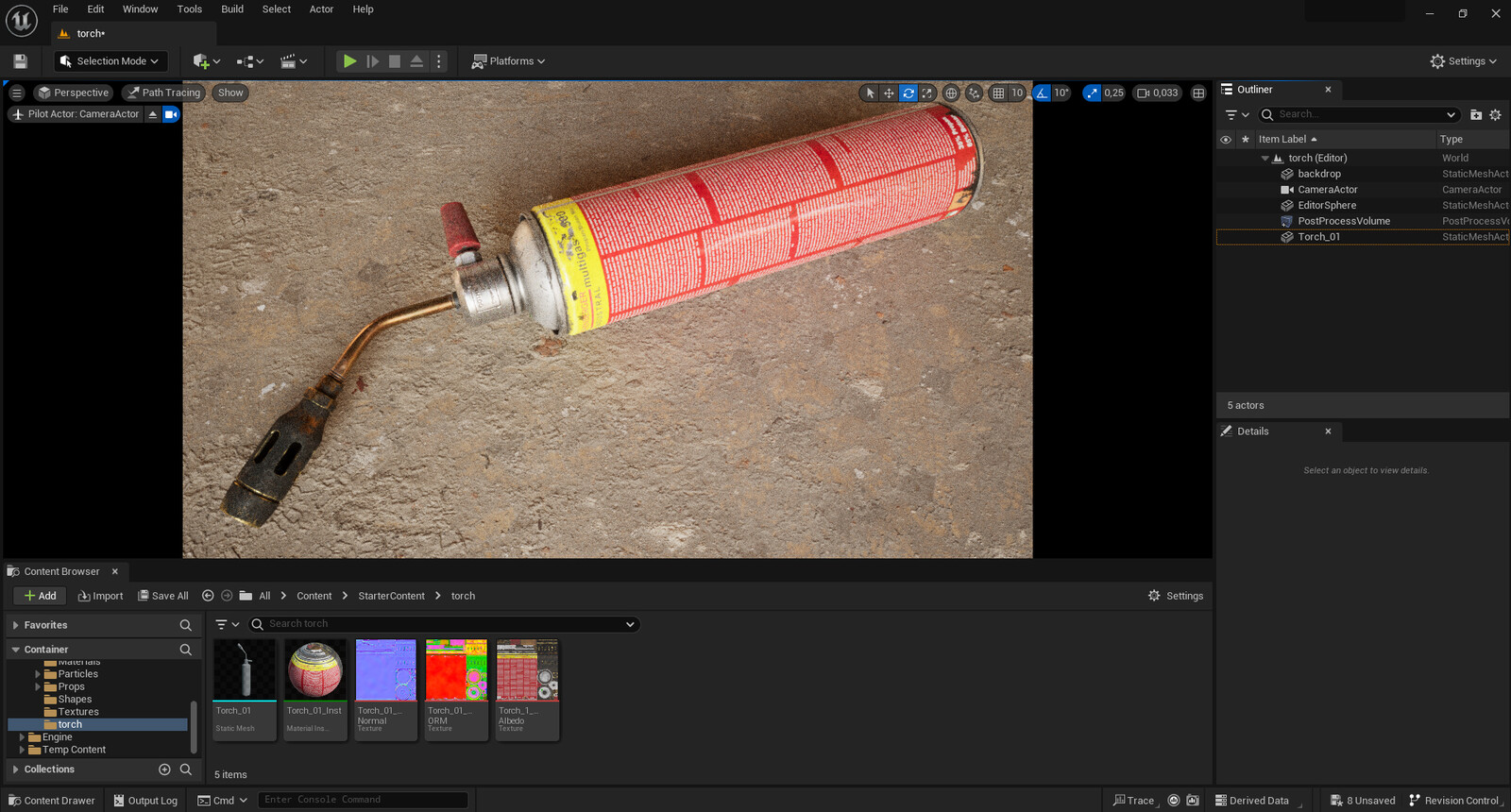Click the Eject from player icon
Viewport: 1511px width, 812px height.
(416, 61)
